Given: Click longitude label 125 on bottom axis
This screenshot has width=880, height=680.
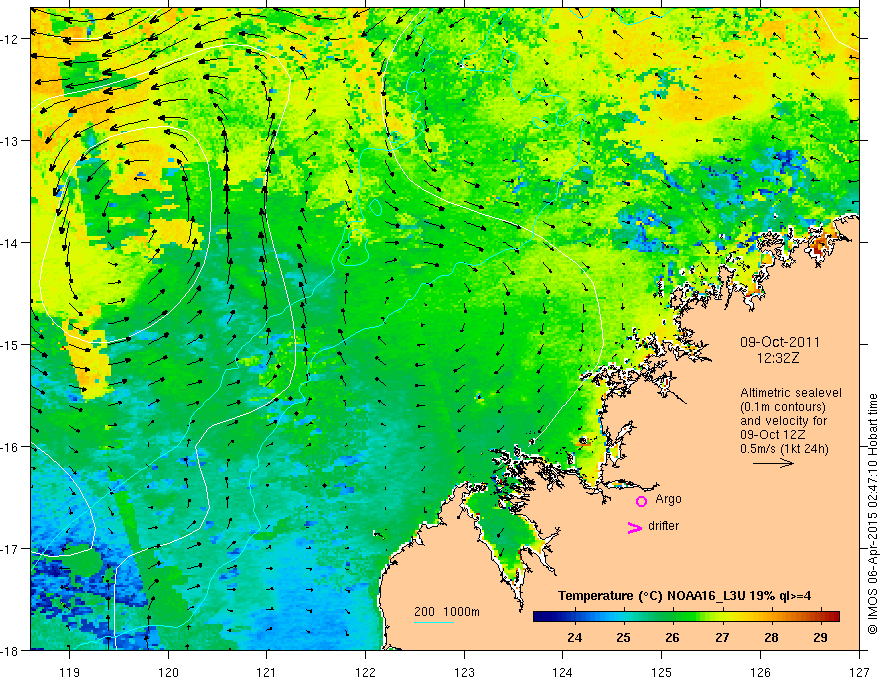Looking at the screenshot, I should pos(661,672).
